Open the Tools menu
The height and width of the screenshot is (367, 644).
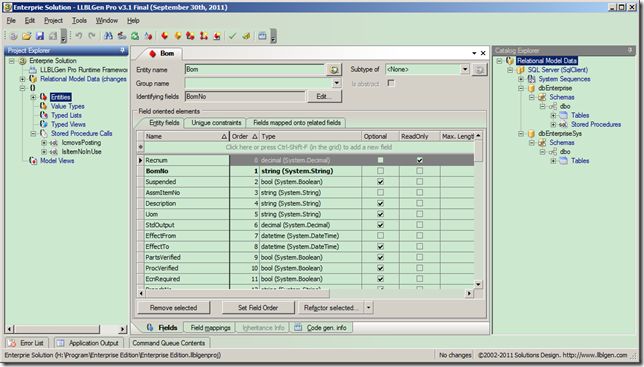(79, 20)
